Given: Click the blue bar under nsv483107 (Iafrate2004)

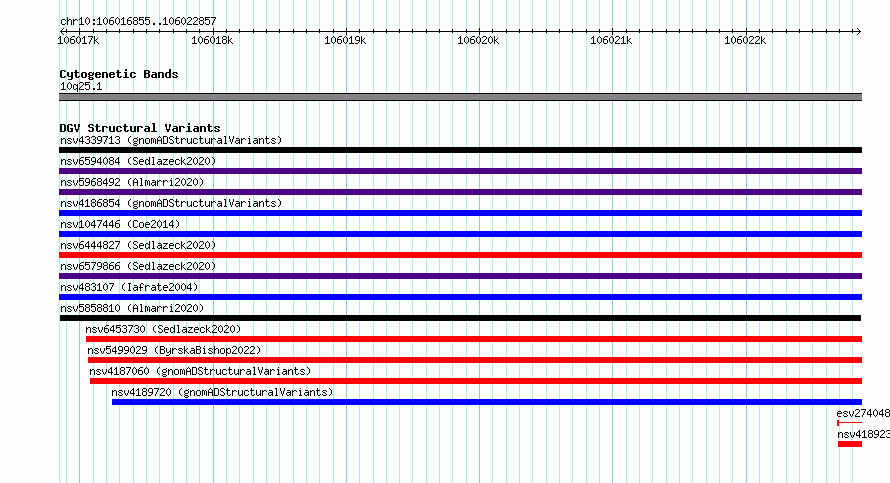Looking at the screenshot, I should tap(460, 297).
